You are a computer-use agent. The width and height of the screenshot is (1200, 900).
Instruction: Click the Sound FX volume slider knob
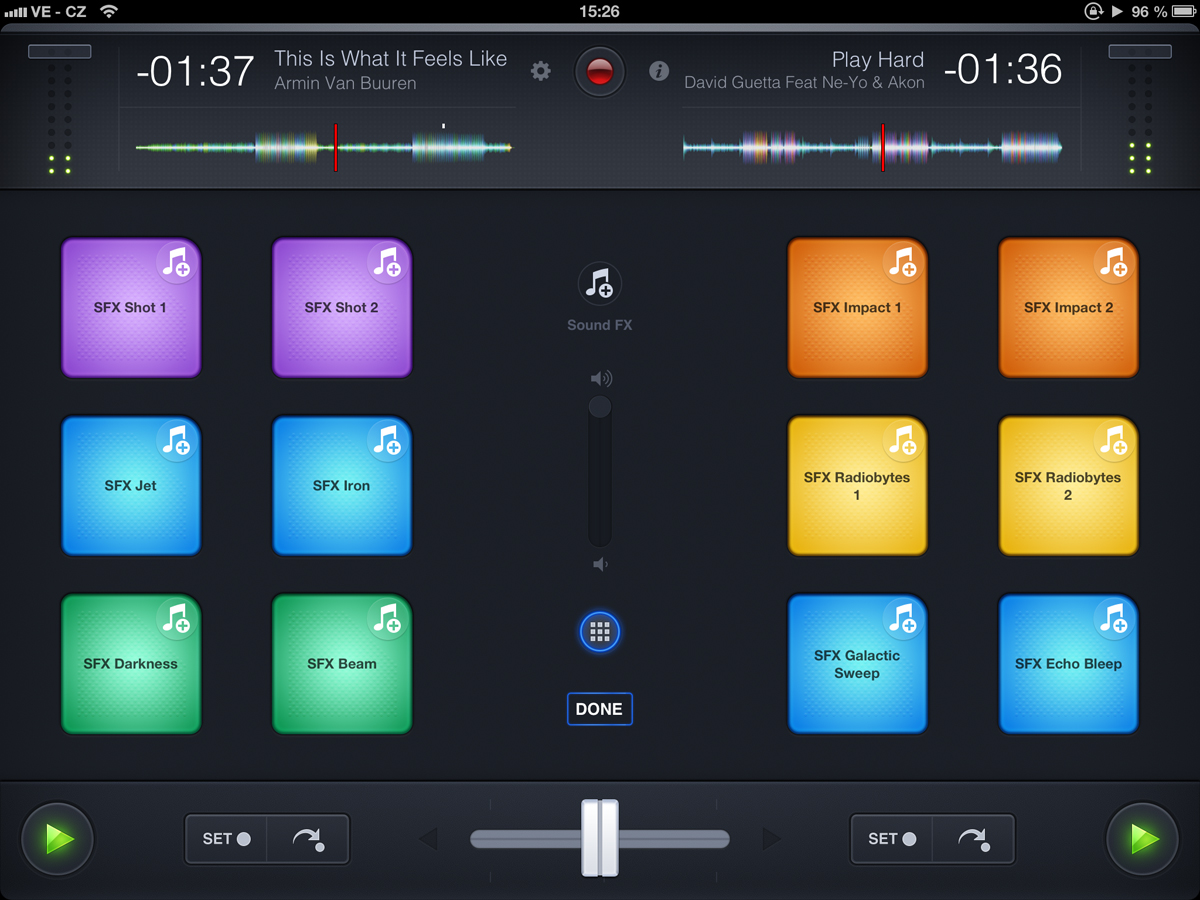(600, 407)
